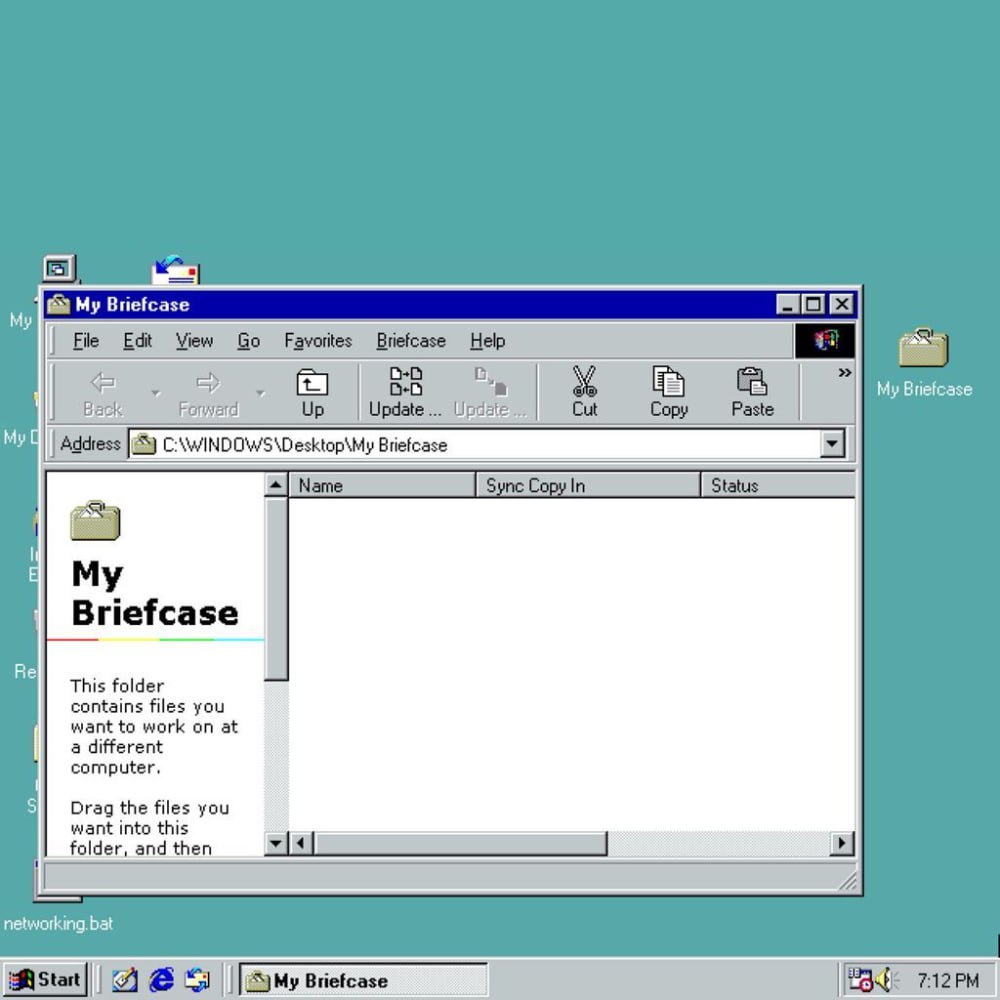1000x1000 pixels.
Task: Select the Outlook Express desktop icon
Action: (175, 270)
